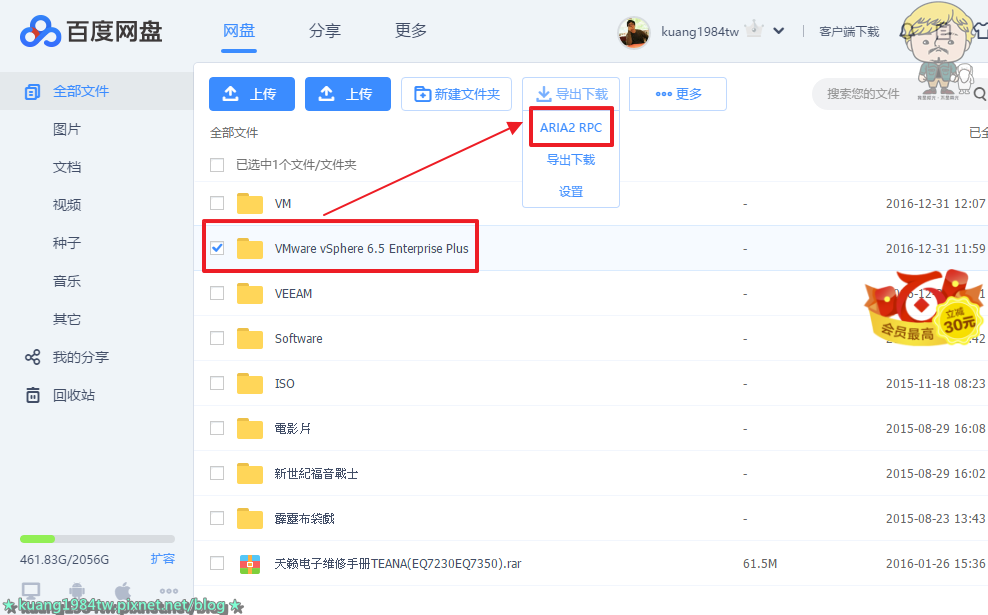Viewport: 988px width, 615px height.
Task: Switch to the 网盘 tab
Action: 239,30
